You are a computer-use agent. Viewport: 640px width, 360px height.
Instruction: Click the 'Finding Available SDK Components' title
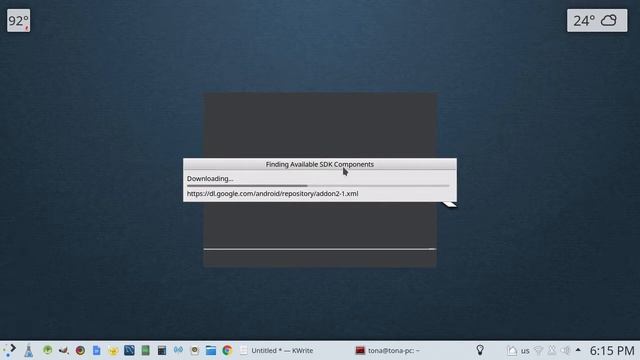(x=320, y=164)
